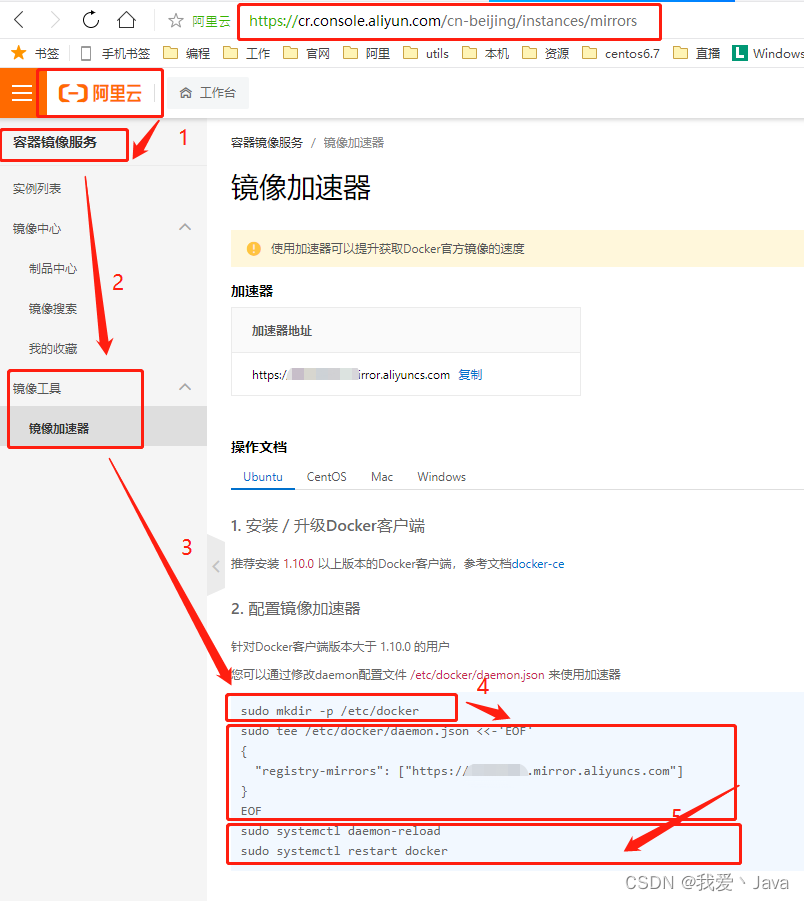The image size is (804, 901).
Task: Open the Windows bookmark with green L icon
Action: [768, 53]
